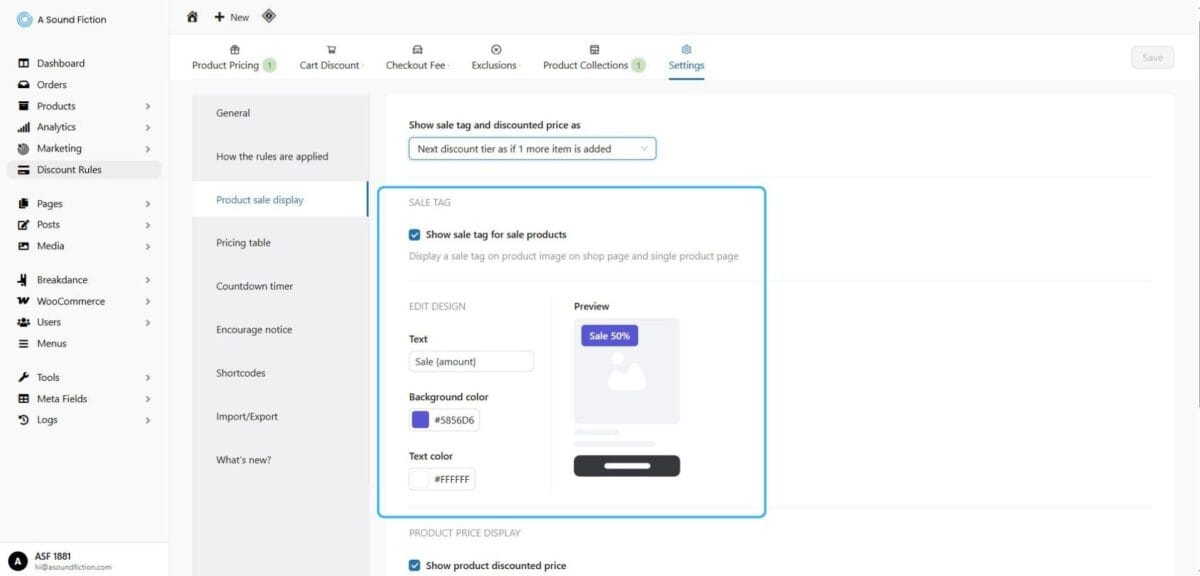Click the purple background color swatch
Screen dimensions: 1200x576
[x=421, y=420]
